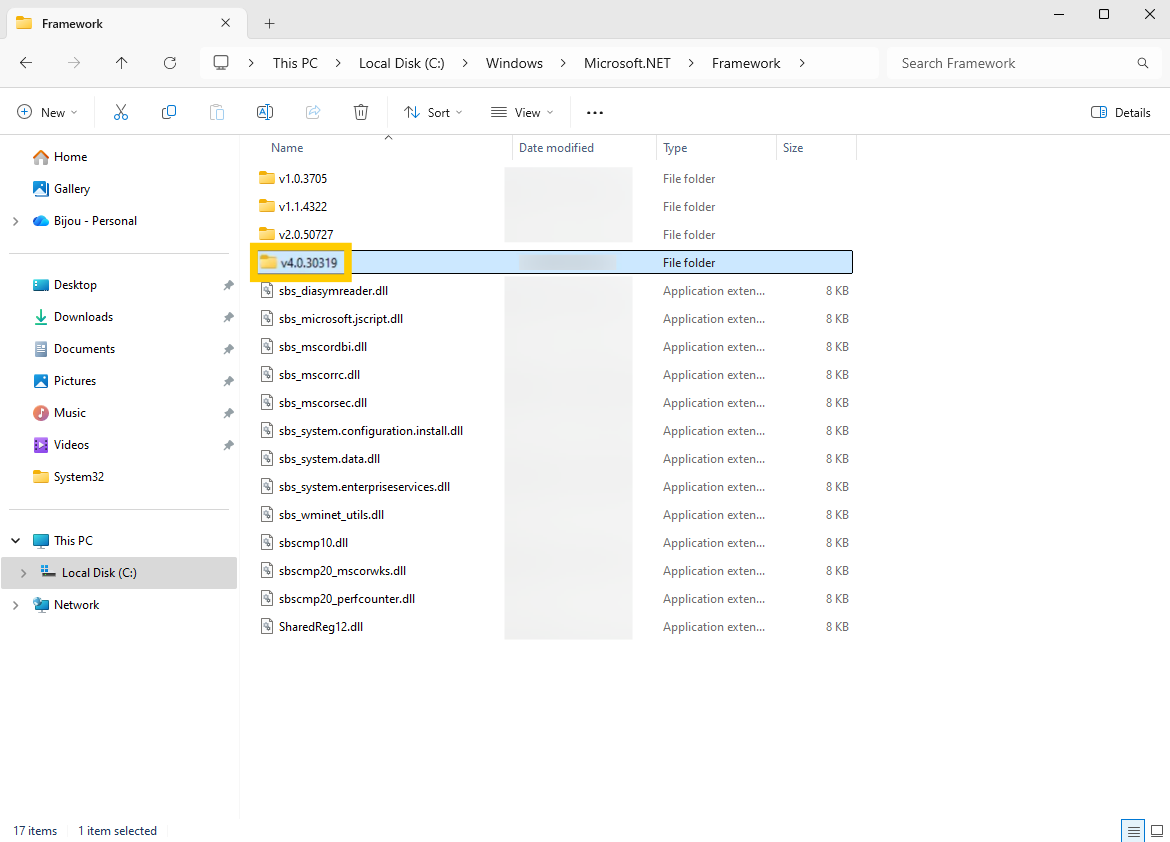Click the monitor icon in address bar

221,63
